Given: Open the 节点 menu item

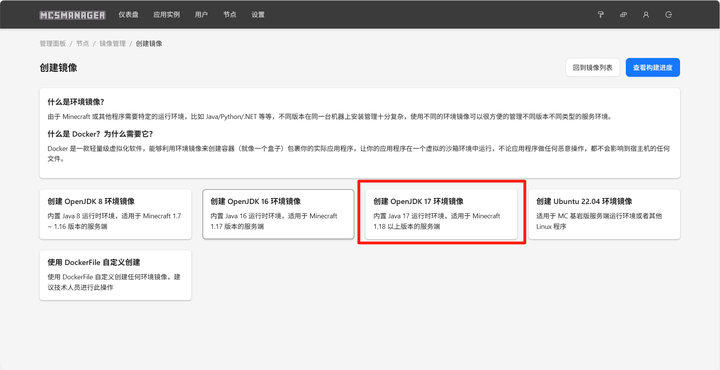Looking at the screenshot, I should [230, 15].
